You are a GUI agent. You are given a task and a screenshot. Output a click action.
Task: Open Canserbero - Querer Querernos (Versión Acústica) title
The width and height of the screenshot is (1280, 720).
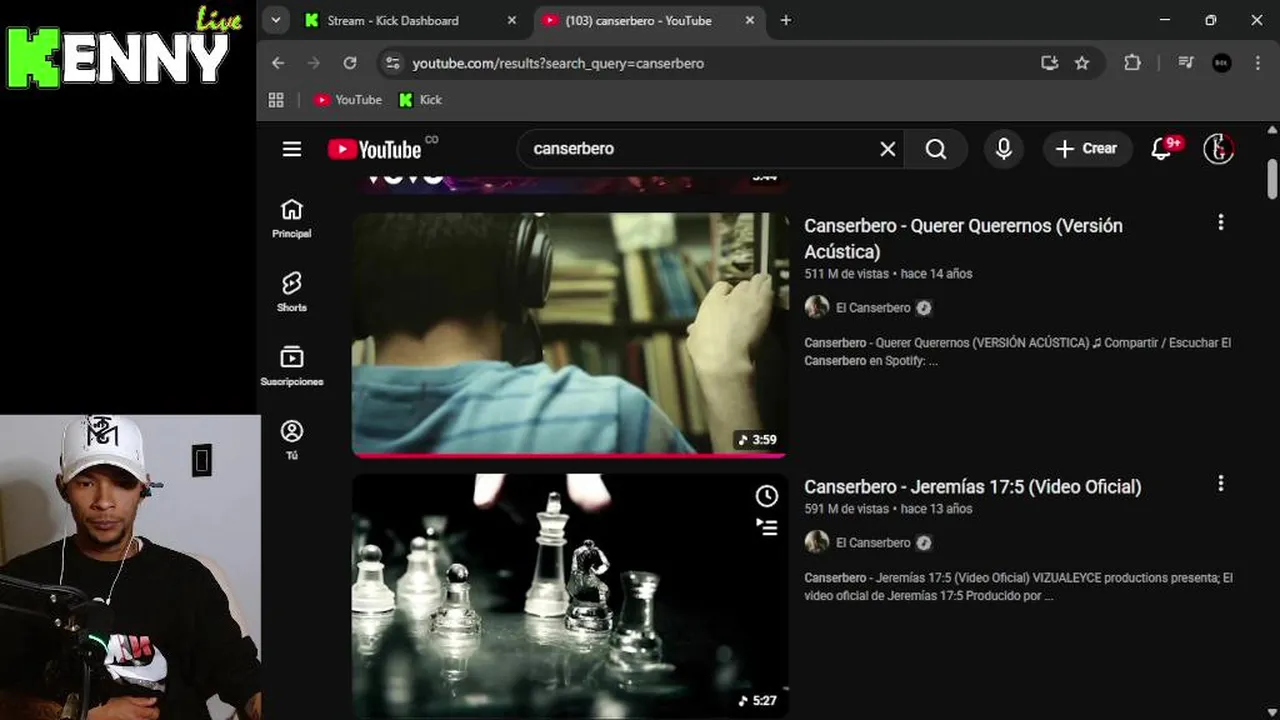tap(963, 238)
